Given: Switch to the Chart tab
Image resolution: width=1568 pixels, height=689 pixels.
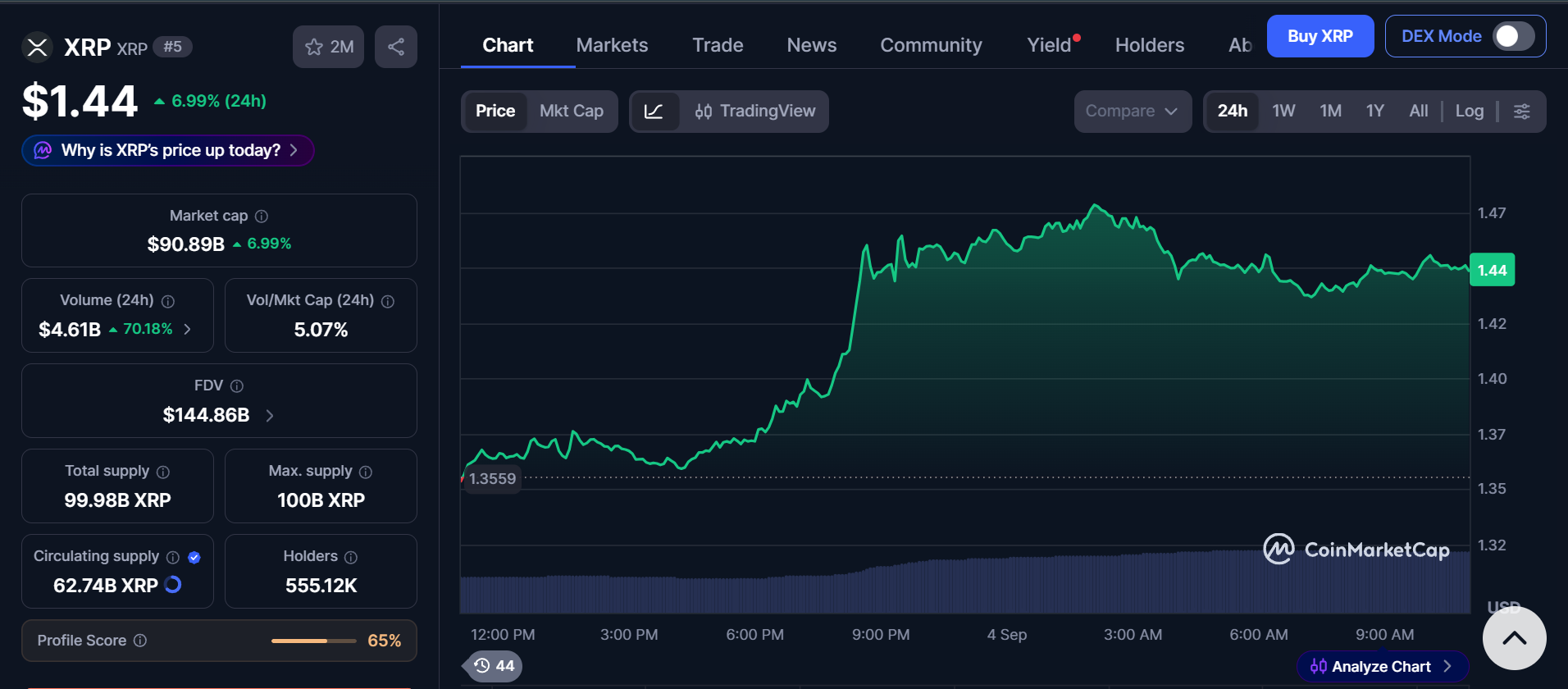Looking at the screenshot, I should tap(508, 45).
